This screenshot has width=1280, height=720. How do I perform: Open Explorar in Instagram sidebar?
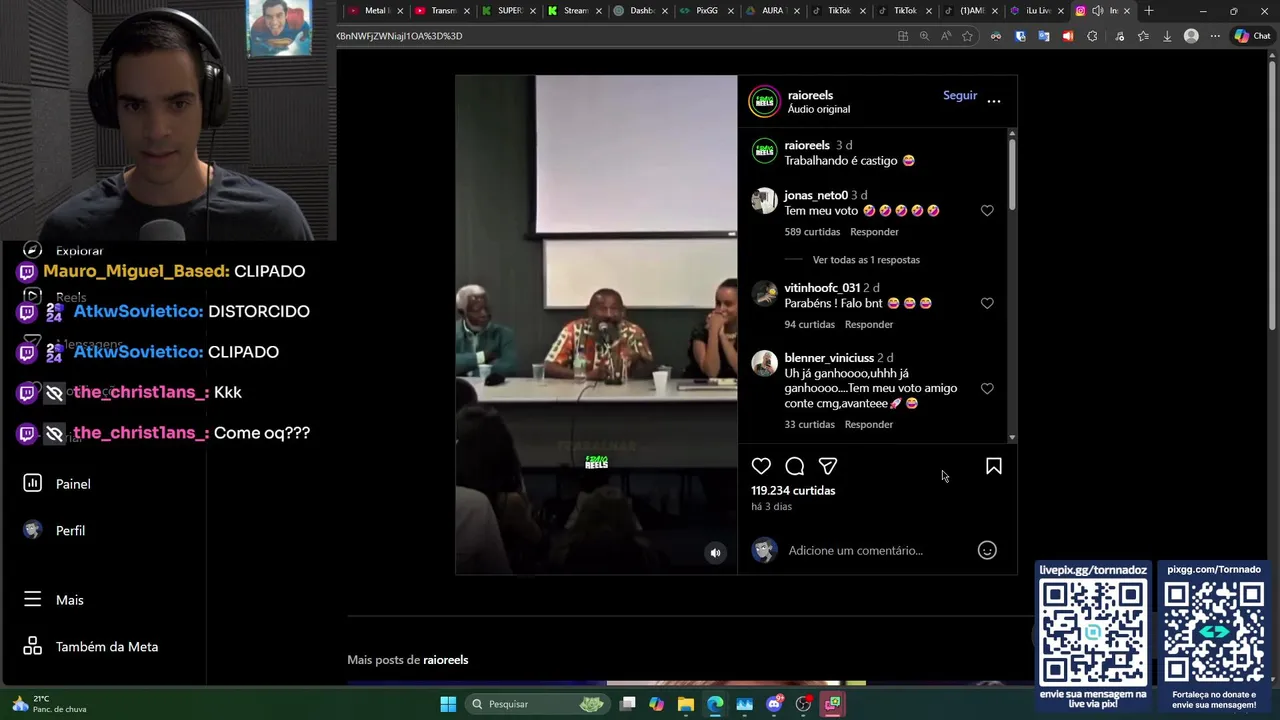pos(65,250)
